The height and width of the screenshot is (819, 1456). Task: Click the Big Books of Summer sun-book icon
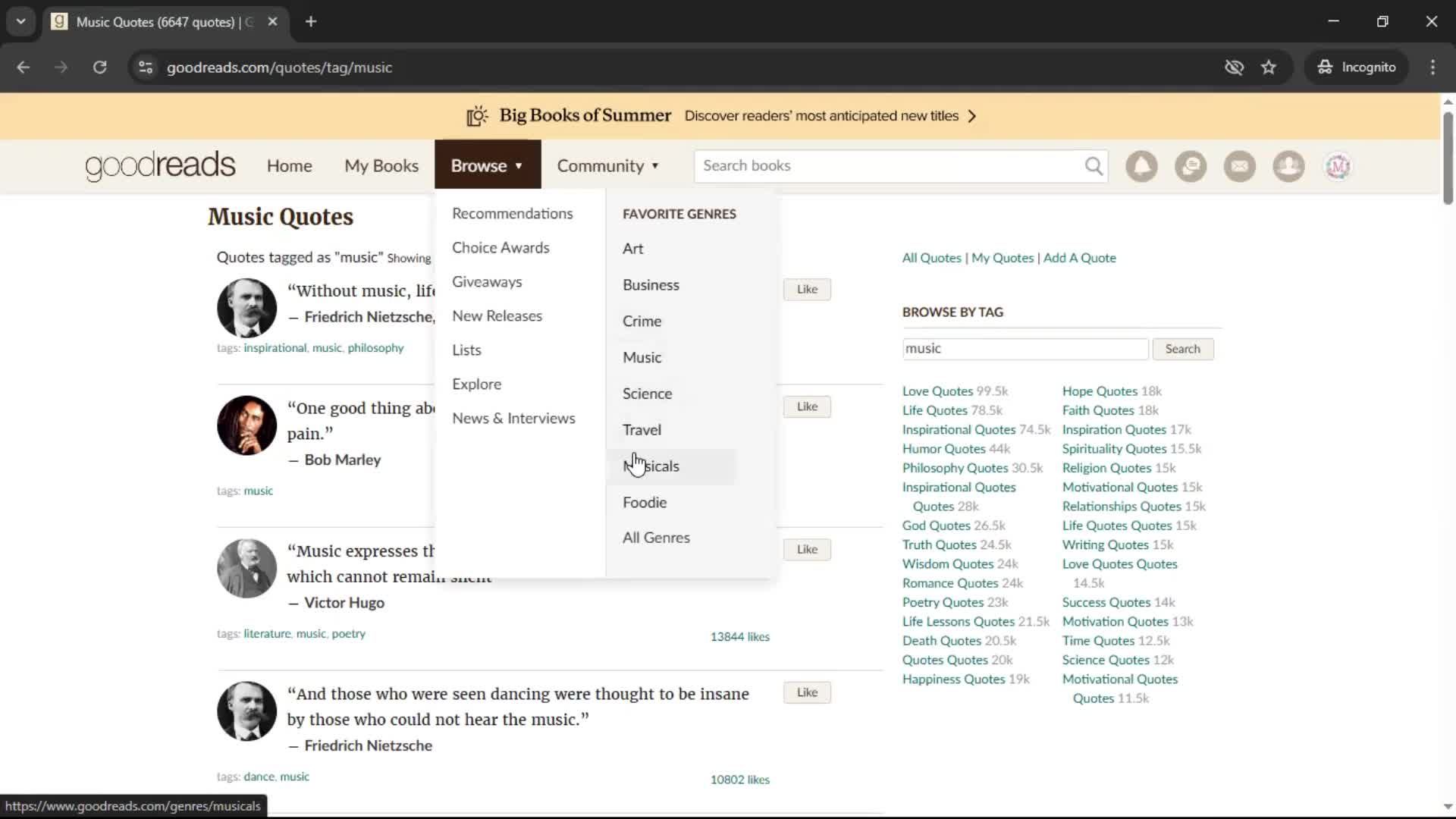coord(477,116)
